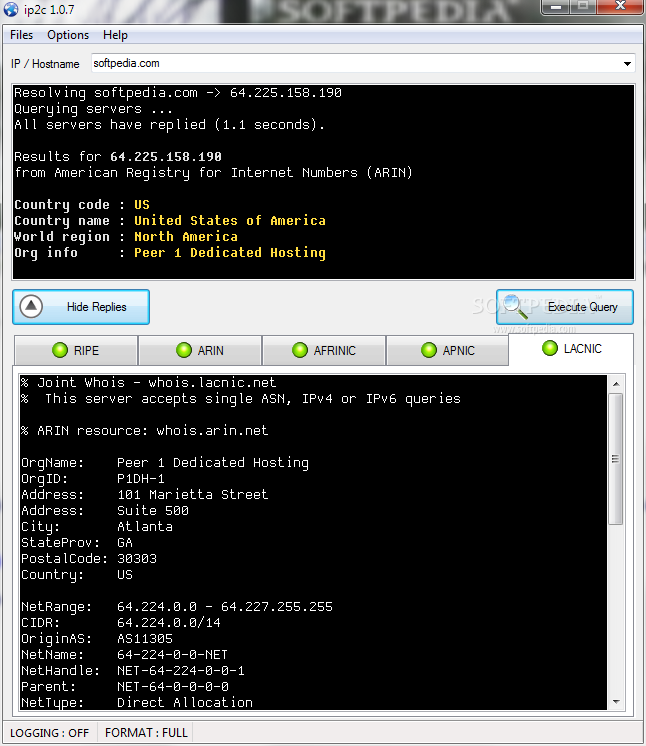Click the up-arrow icon on Hide Replies

coord(31,306)
